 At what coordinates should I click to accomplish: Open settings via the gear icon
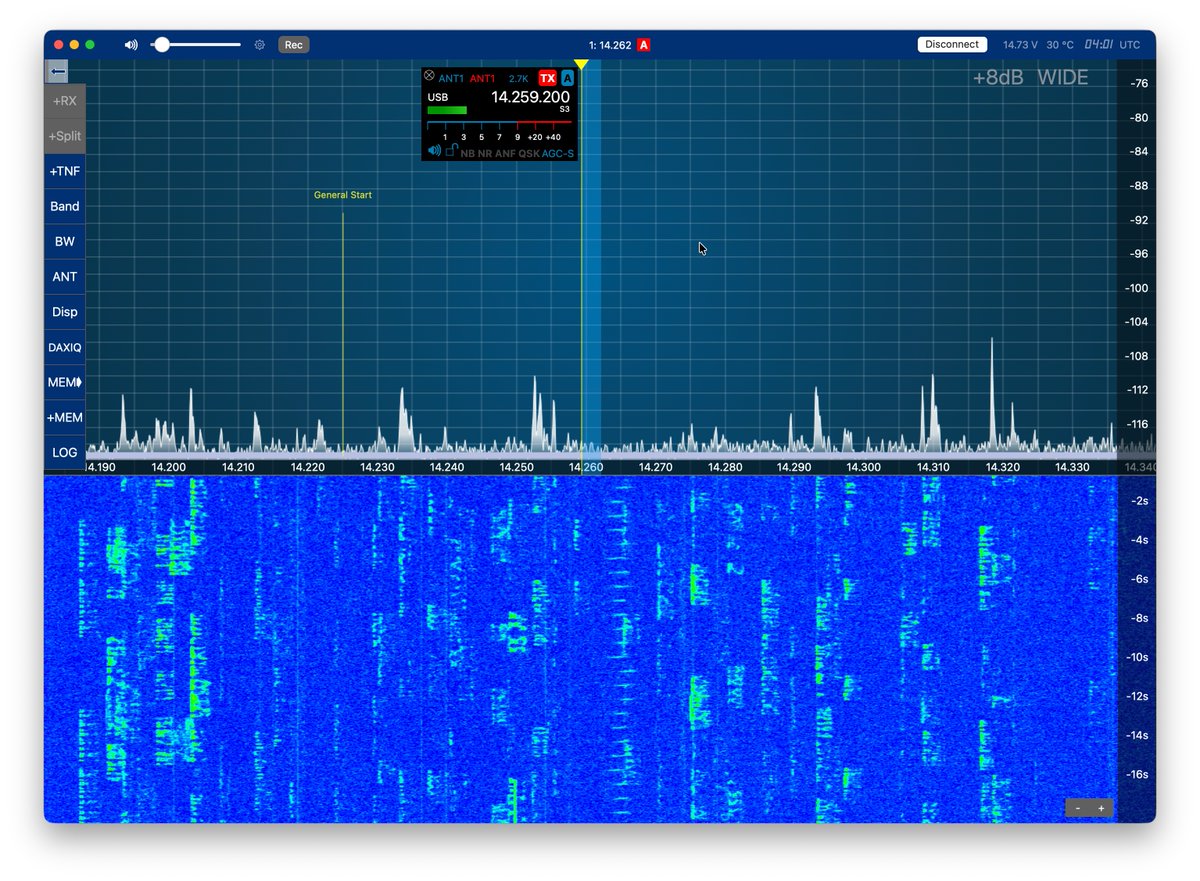(260, 45)
